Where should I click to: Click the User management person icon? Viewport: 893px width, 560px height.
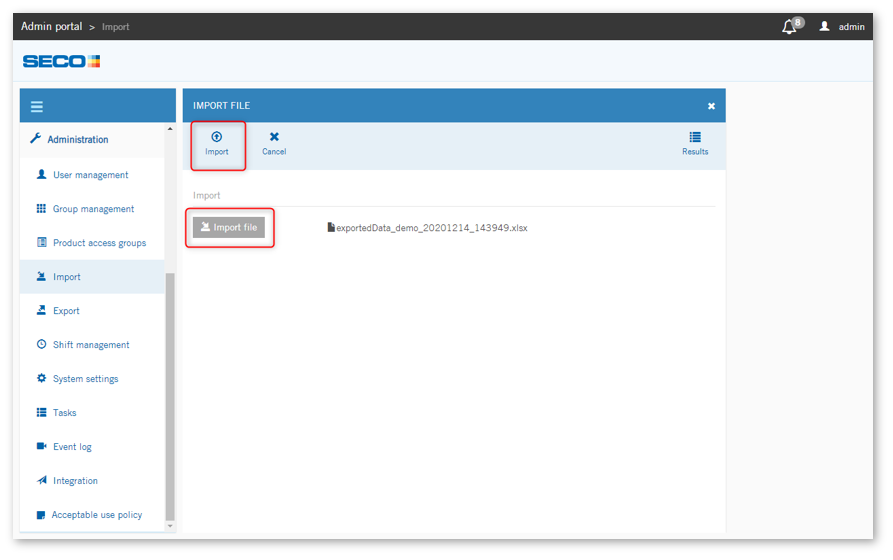pos(42,174)
